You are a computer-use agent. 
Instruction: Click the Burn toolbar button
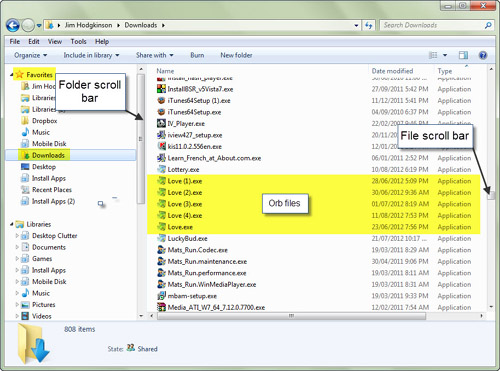click(x=197, y=55)
